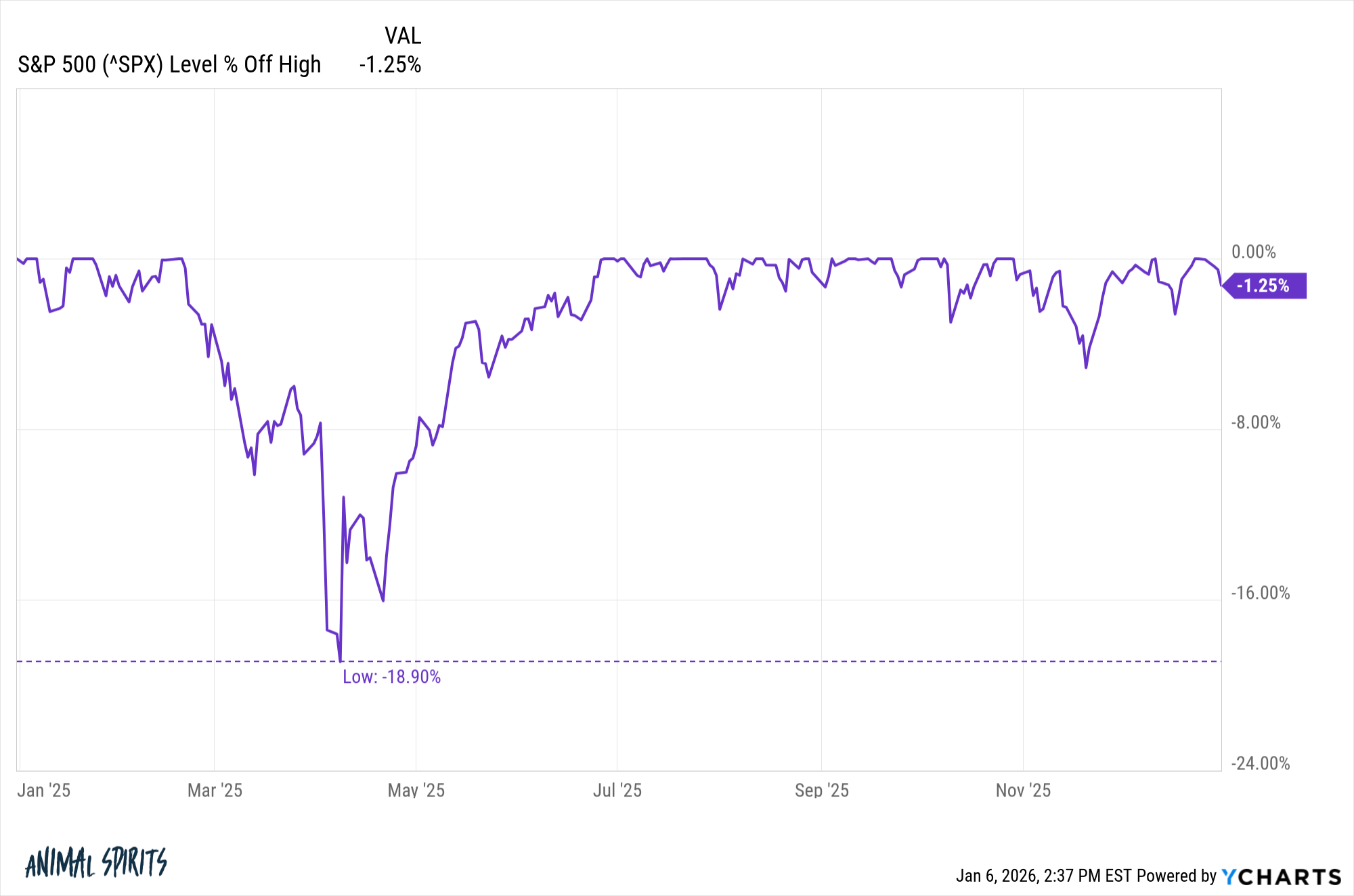Click the -1.25% value in the legend
The image size is (1354, 896).
click(x=391, y=65)
